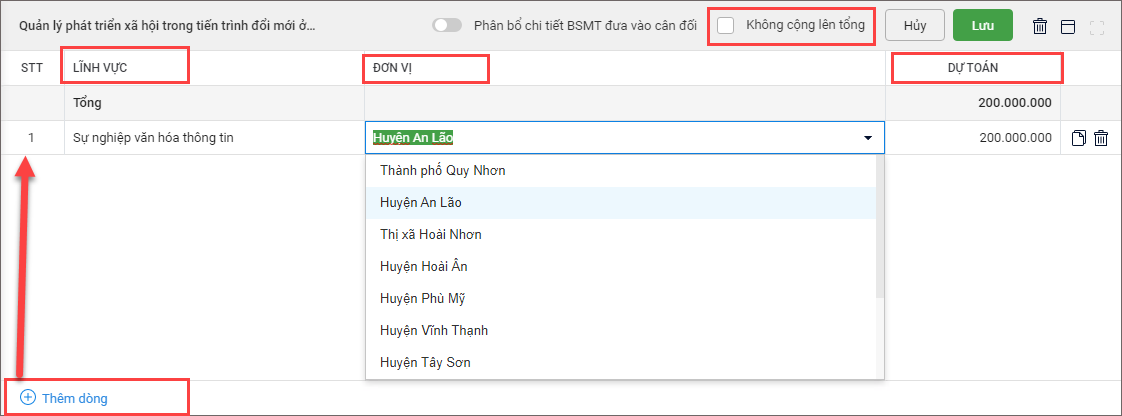Screen dimensions: 1122x416
Task: Choose Huyện An Lão in the dropdown list
Action: tap(421, 202)
